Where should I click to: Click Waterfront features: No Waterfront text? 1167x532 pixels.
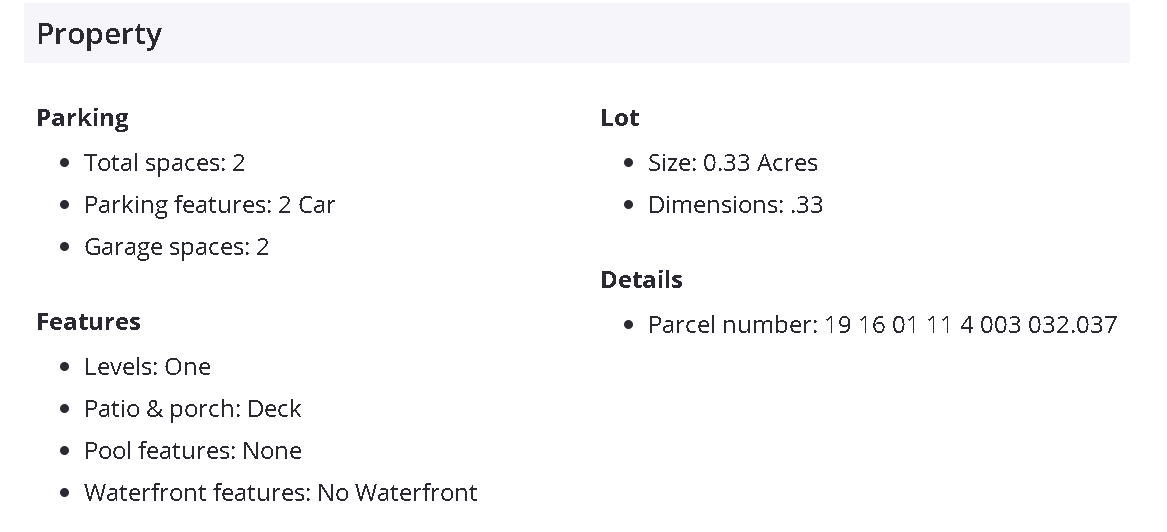280,493
